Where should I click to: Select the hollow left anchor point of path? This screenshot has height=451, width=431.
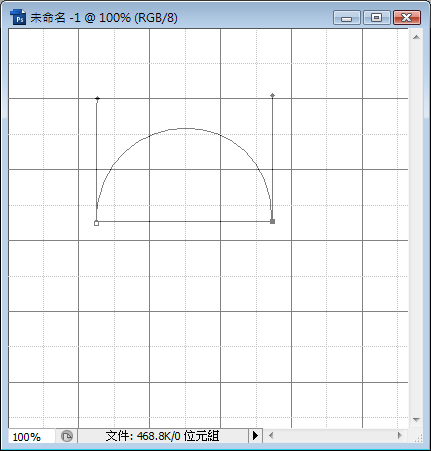pyautogui.click(x=96, y=223)
